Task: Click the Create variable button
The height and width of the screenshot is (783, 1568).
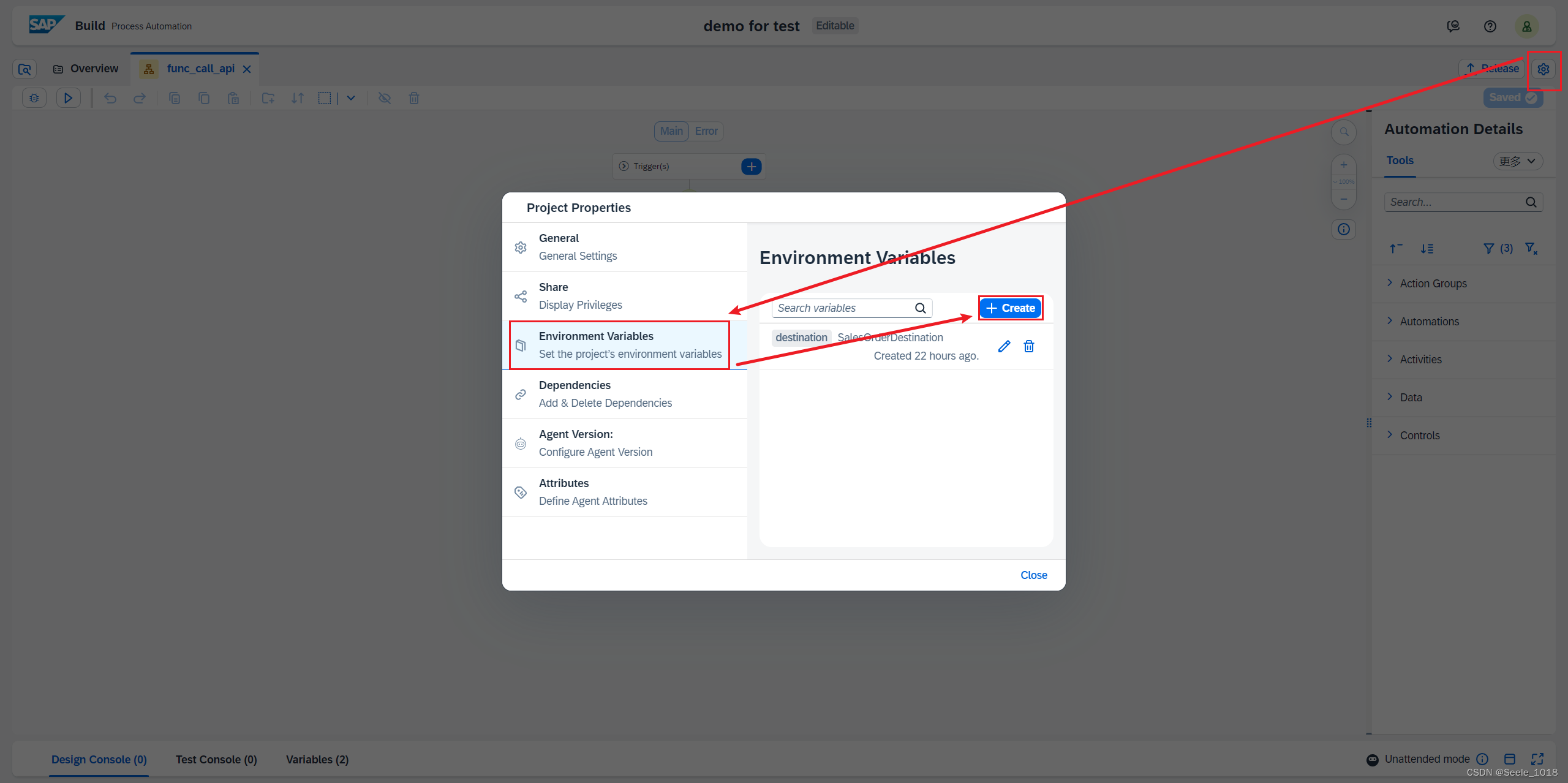Action: (1011, 308)
